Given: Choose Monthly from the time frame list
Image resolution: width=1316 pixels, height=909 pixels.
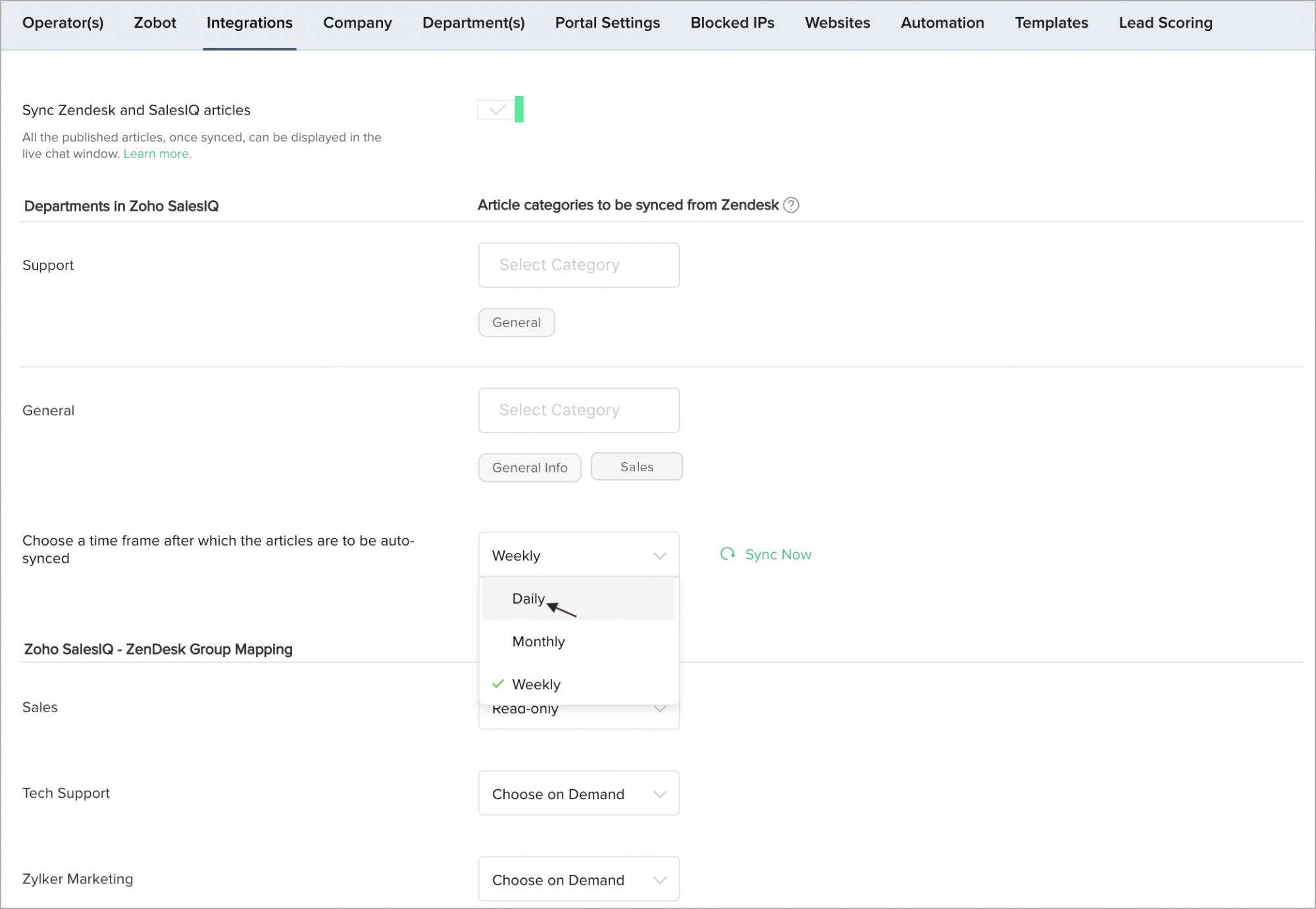Looking at the screenshot, I should (578, 642).
